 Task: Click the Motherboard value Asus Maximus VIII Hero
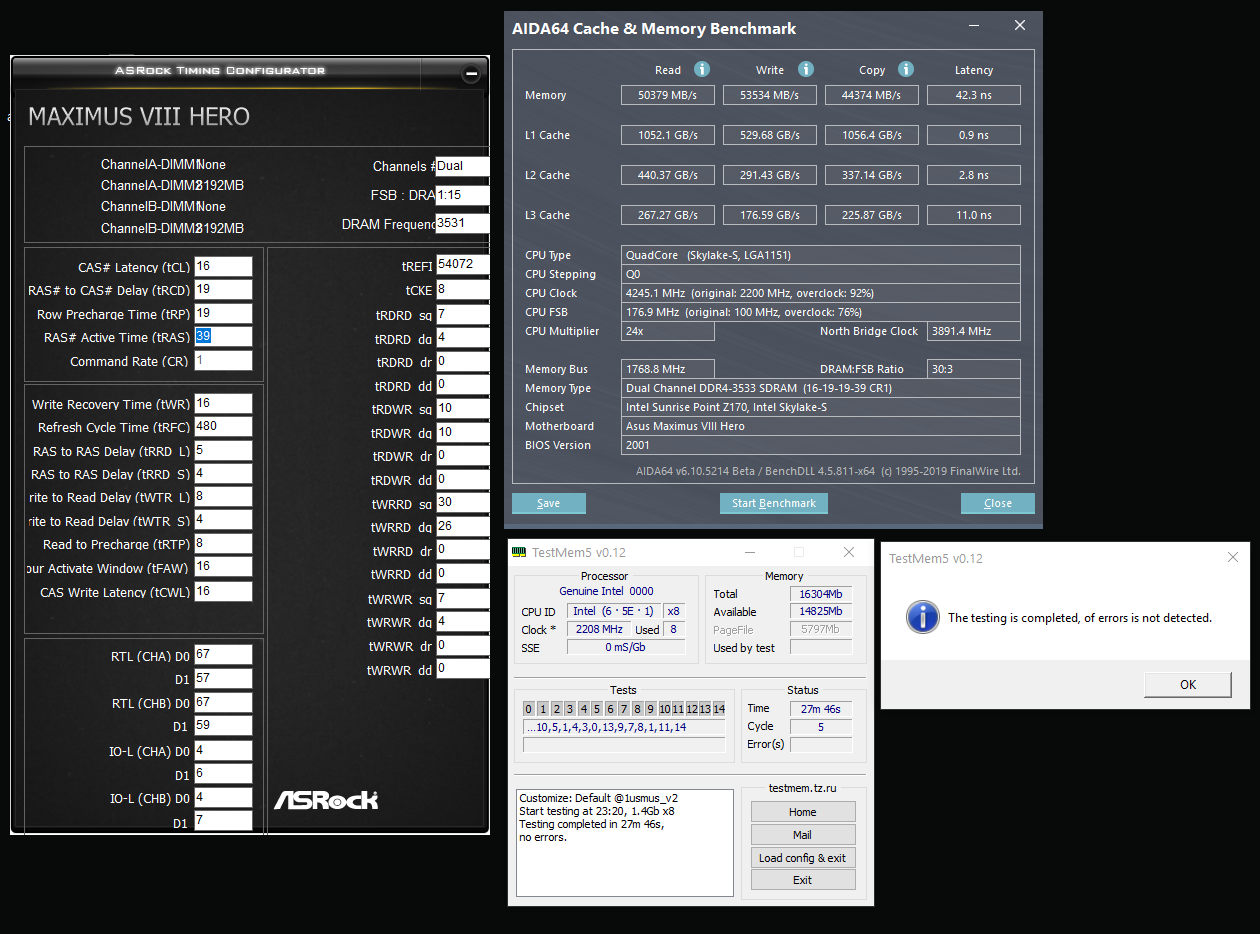click(x=821, y=426)
